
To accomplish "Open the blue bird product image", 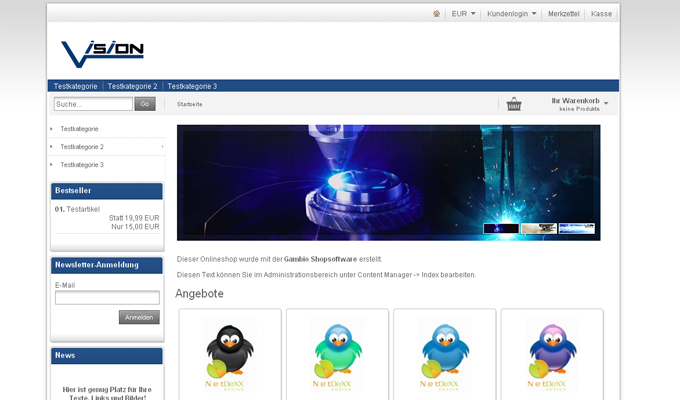I will (444, 355).
